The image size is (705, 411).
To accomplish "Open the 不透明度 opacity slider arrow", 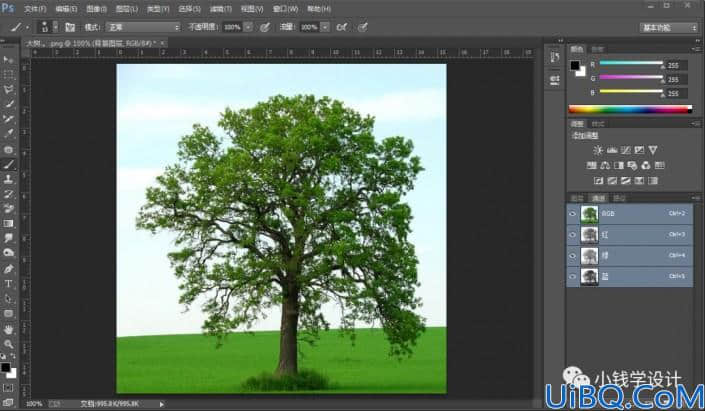I will (x=248, y=27).
